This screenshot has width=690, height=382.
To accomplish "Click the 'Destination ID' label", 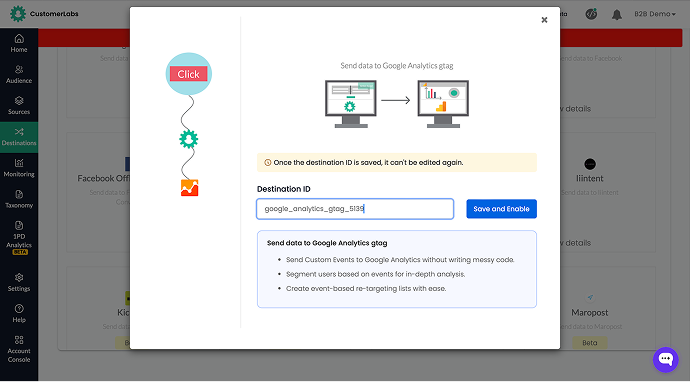I will point(283,189).
